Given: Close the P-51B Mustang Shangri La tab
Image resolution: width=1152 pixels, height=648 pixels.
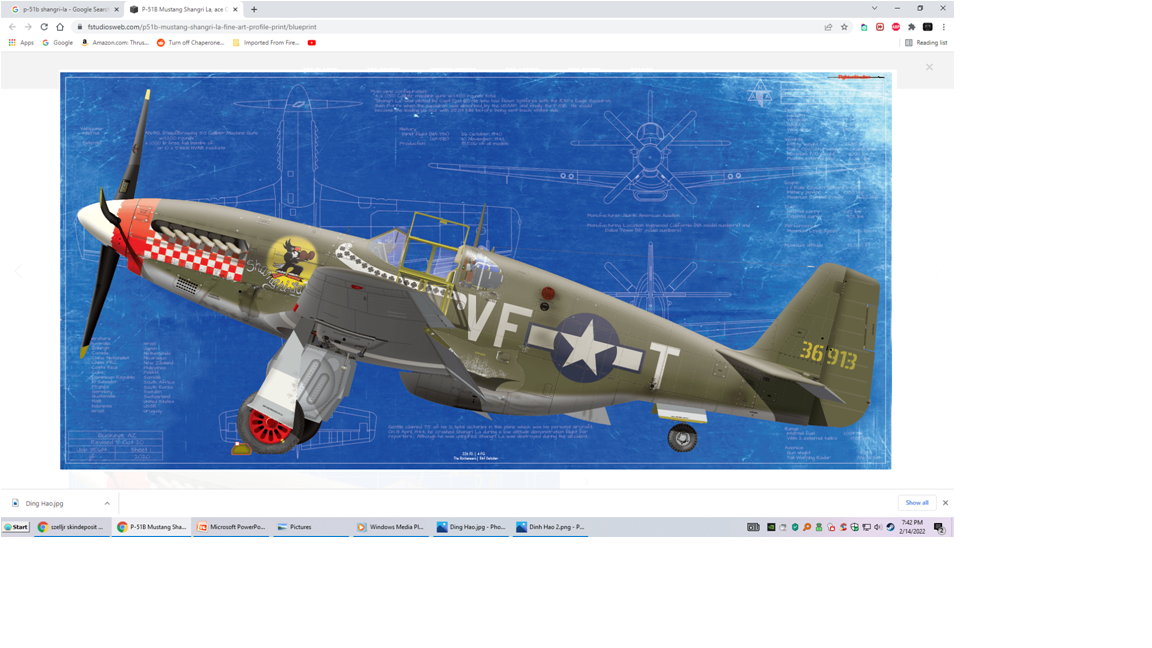Looking at the screenshot, I should coord(235,10).
